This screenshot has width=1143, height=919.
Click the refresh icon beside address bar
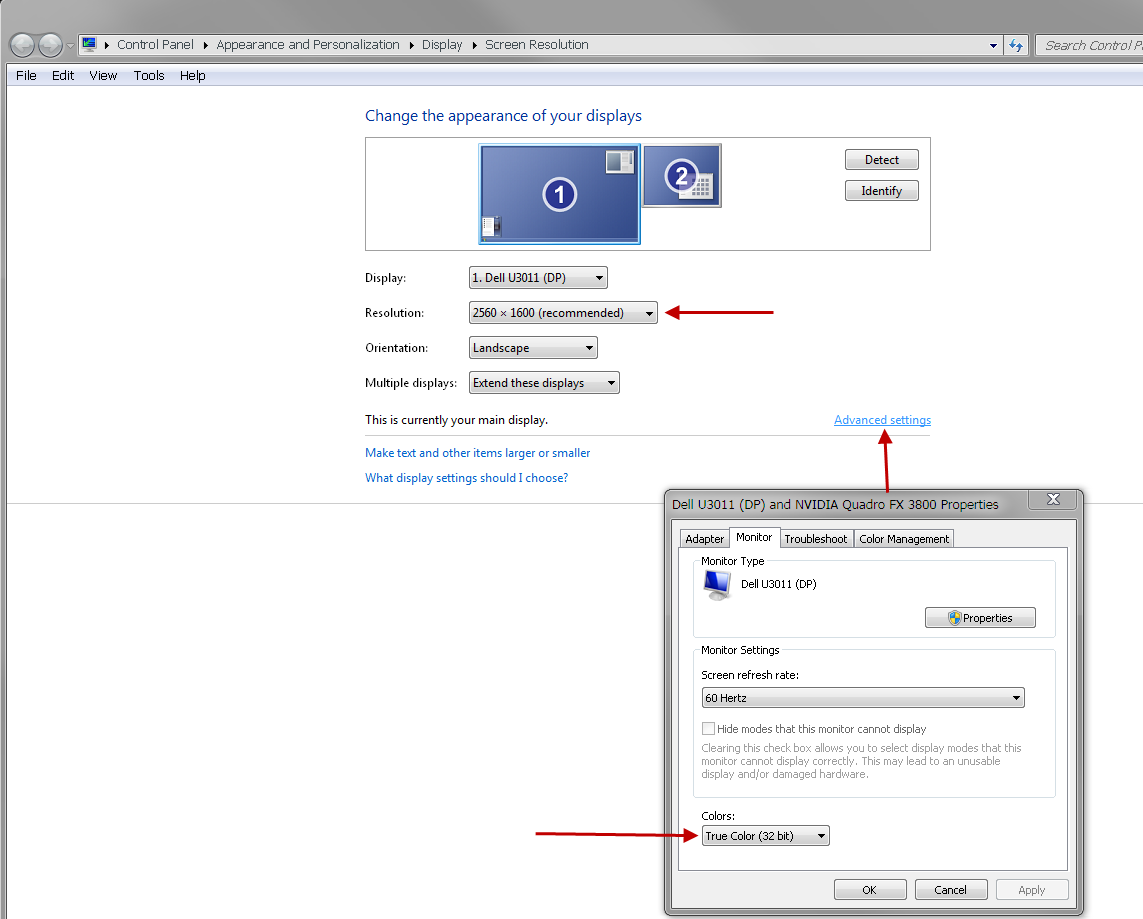1016,45
